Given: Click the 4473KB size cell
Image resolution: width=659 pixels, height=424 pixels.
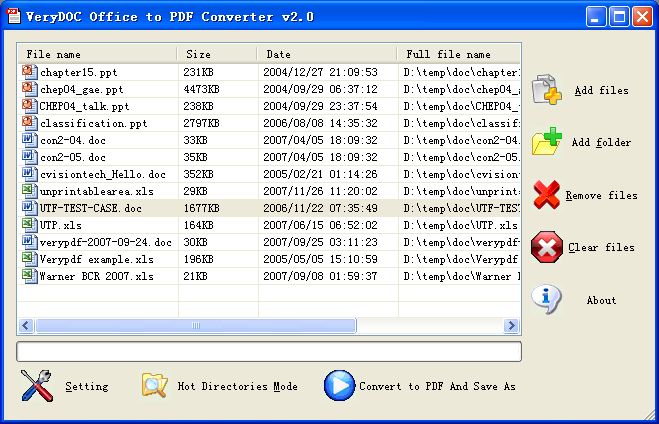Looking at the screenshot, I should pos(201,90).
